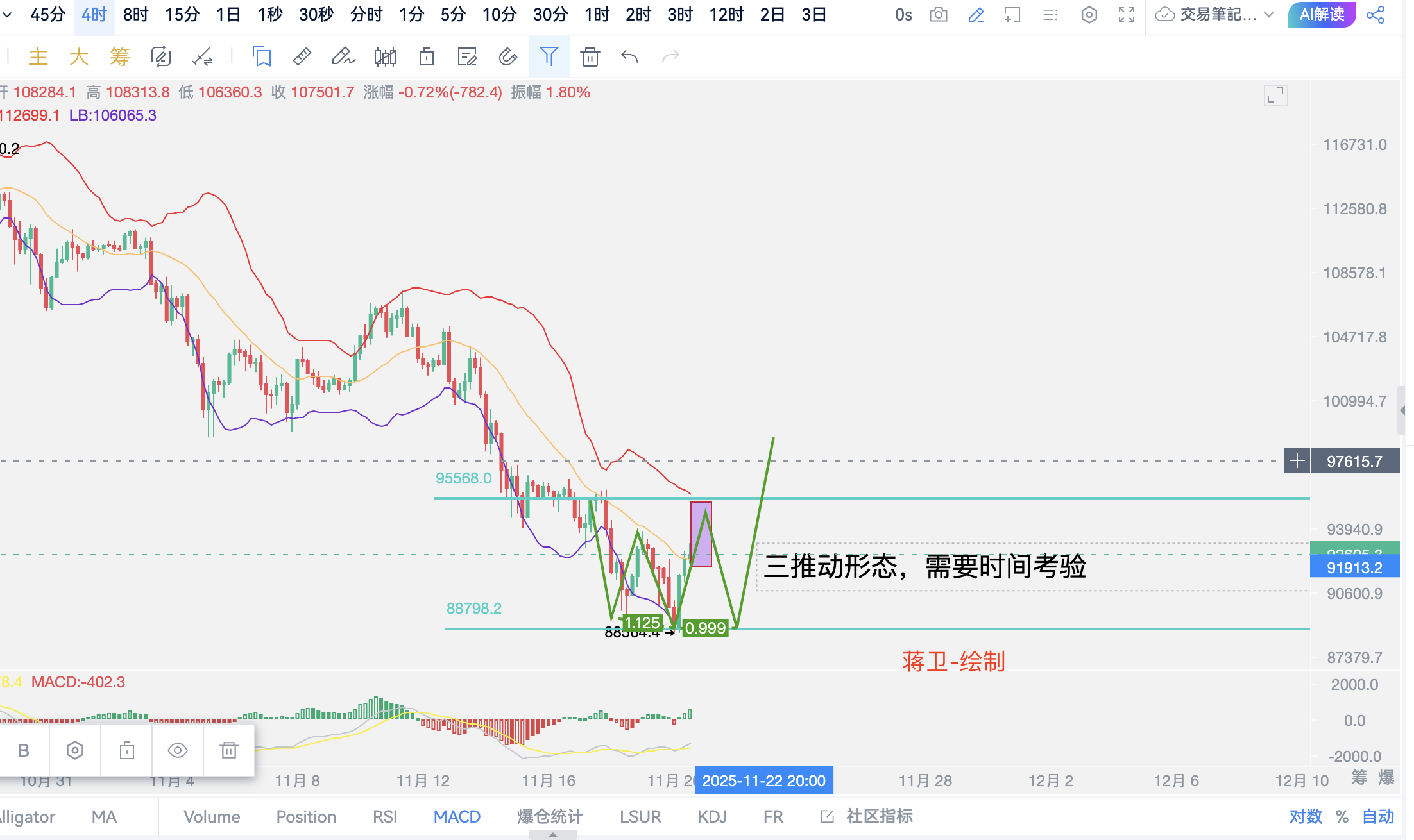Toggle 对数 logarithmic scale
This screenshot has width=1414, height=840.
tap(1306, 816)
